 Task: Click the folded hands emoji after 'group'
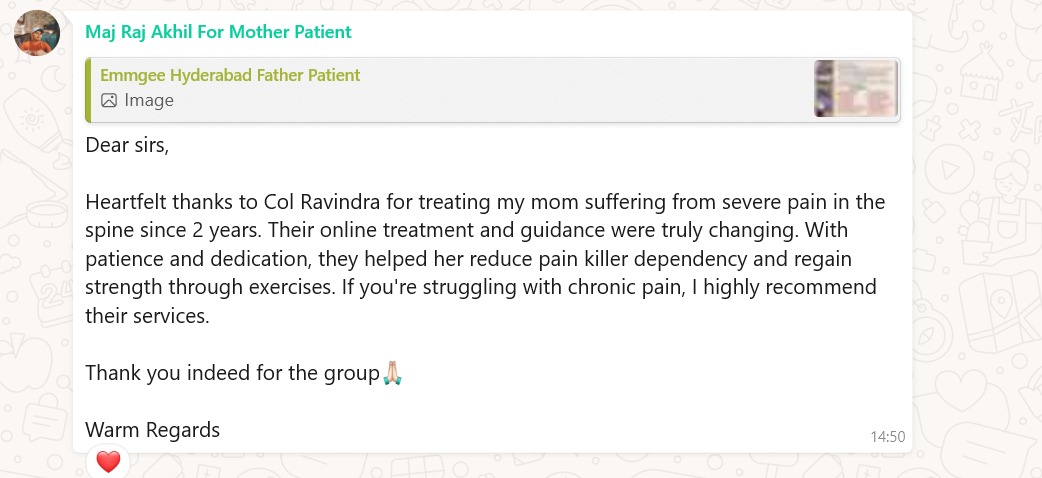tap(393, 372)
